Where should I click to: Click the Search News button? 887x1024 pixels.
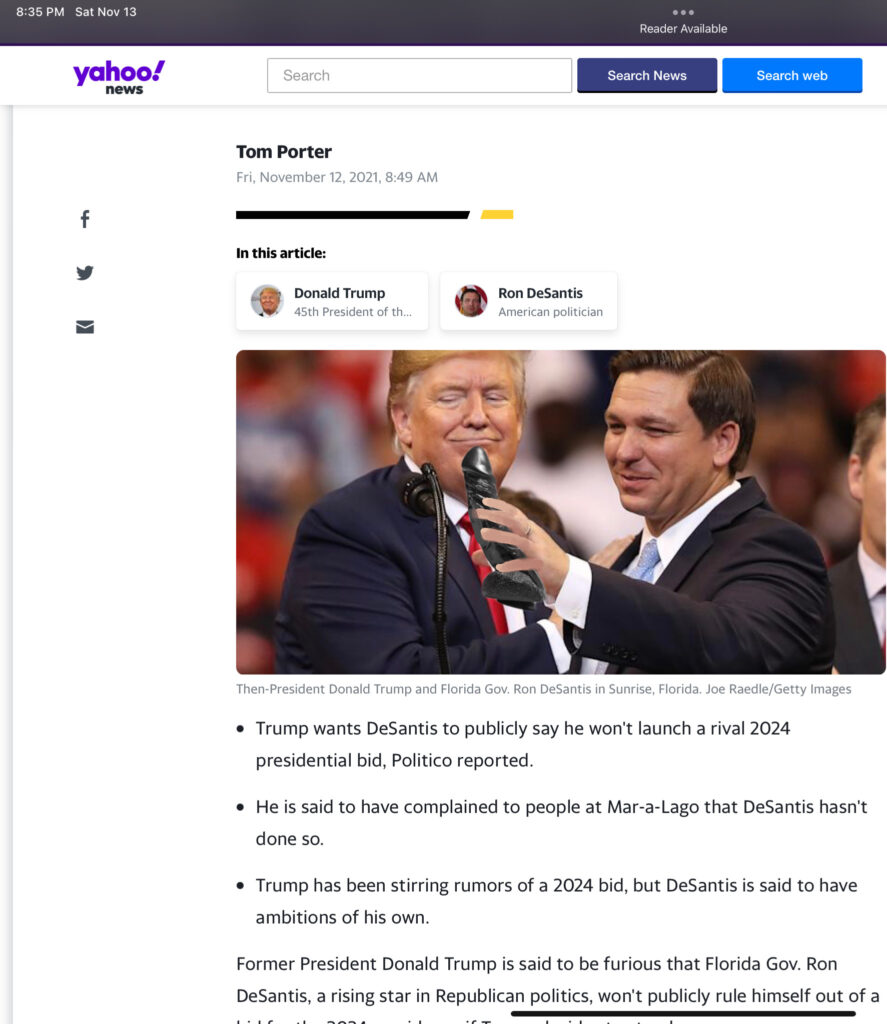[x=647, y=75]
